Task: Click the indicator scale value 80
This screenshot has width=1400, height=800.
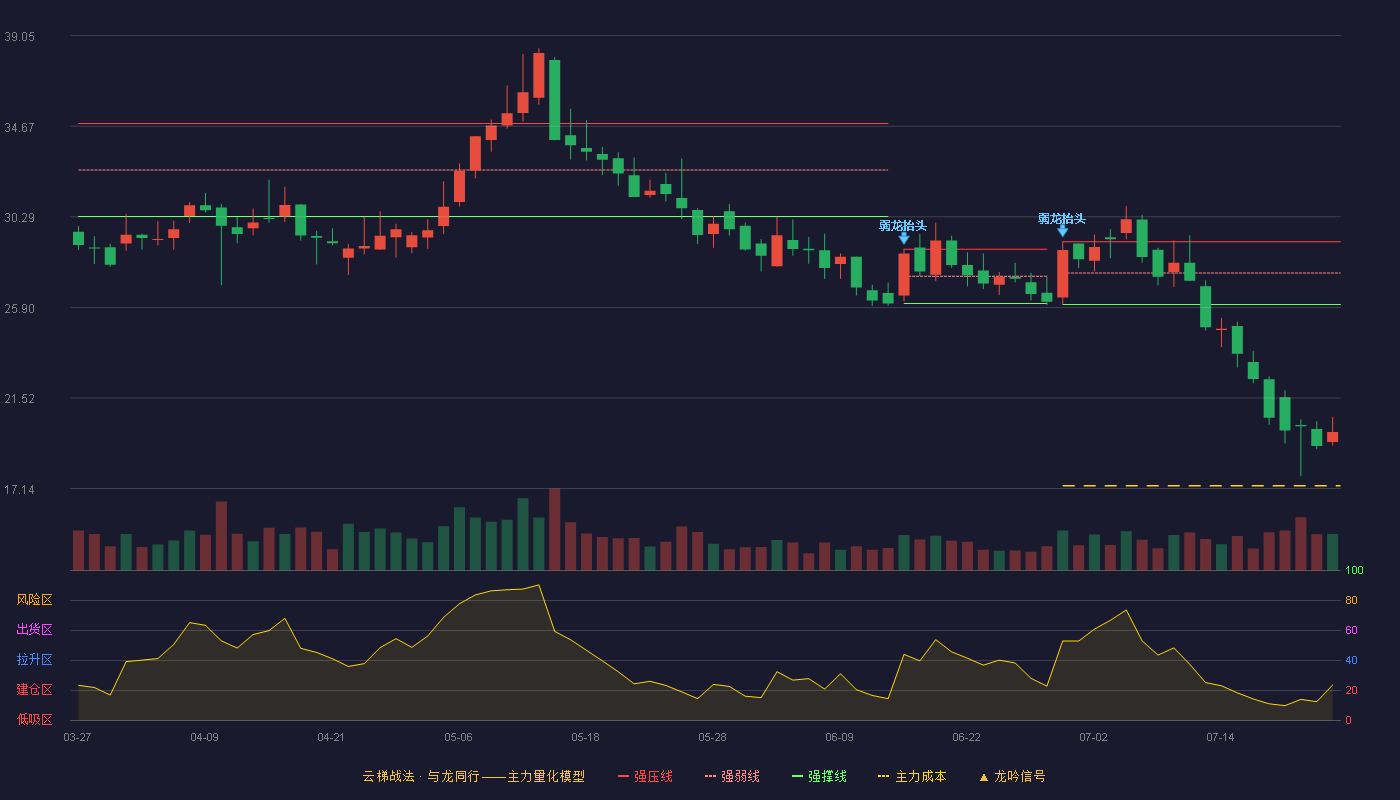Action: 1351,600
